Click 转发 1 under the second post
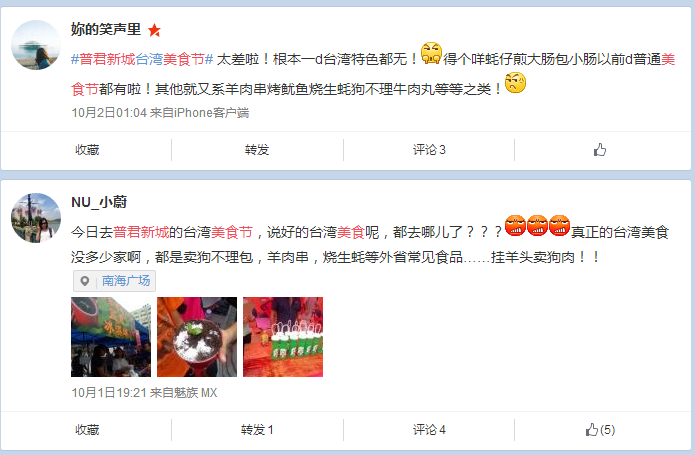 (257, 430)
